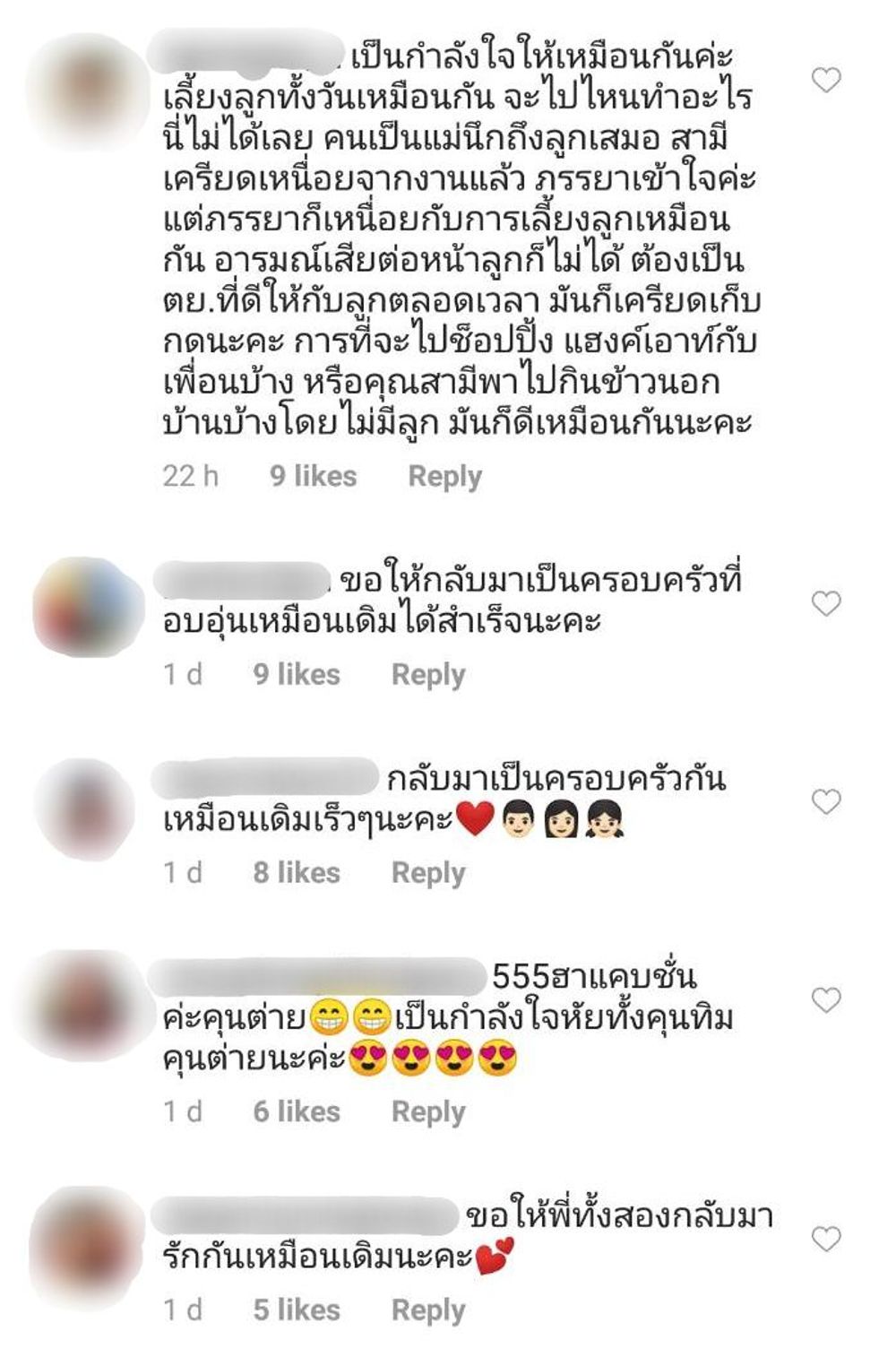Show who gave 8 likes
Screen dimensions: 896x1357
tap(297, 871)
